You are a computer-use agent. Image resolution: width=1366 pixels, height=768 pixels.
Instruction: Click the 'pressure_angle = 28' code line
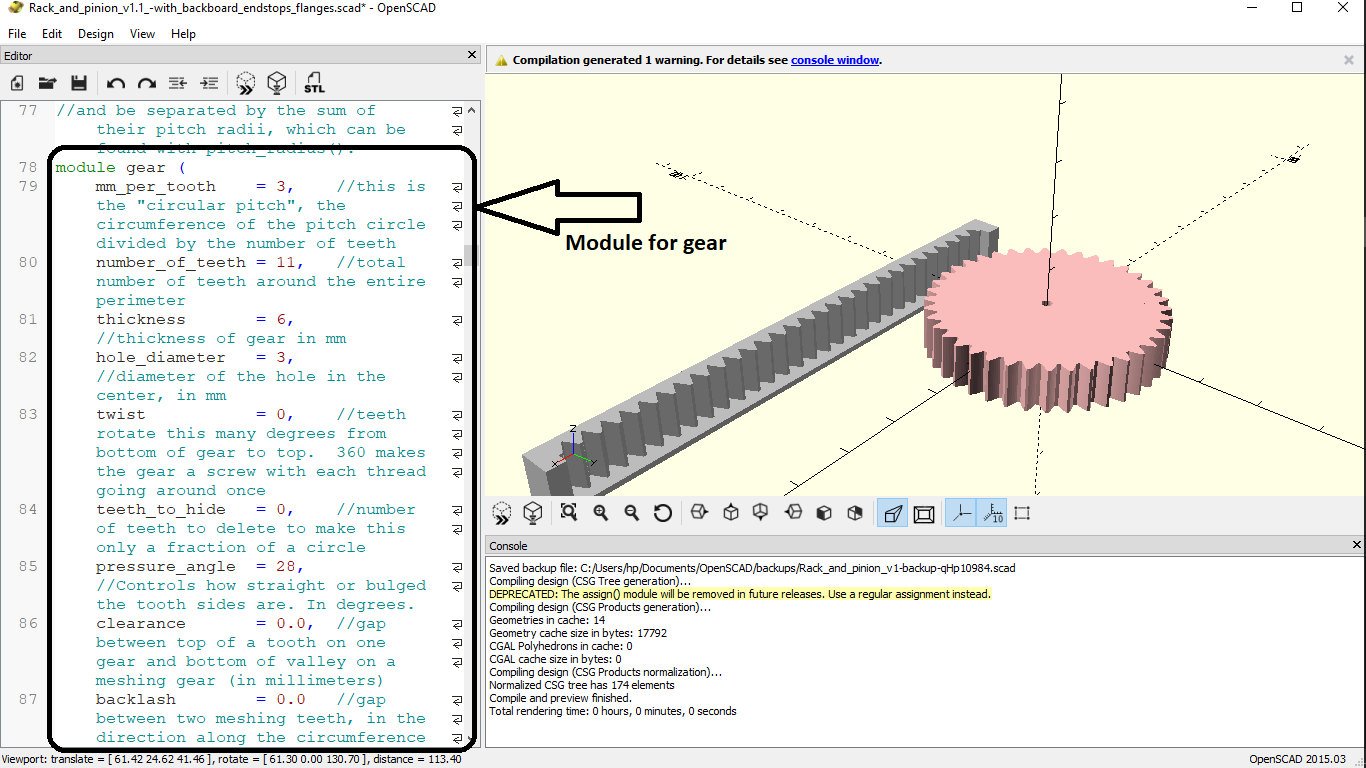[200, 566]
